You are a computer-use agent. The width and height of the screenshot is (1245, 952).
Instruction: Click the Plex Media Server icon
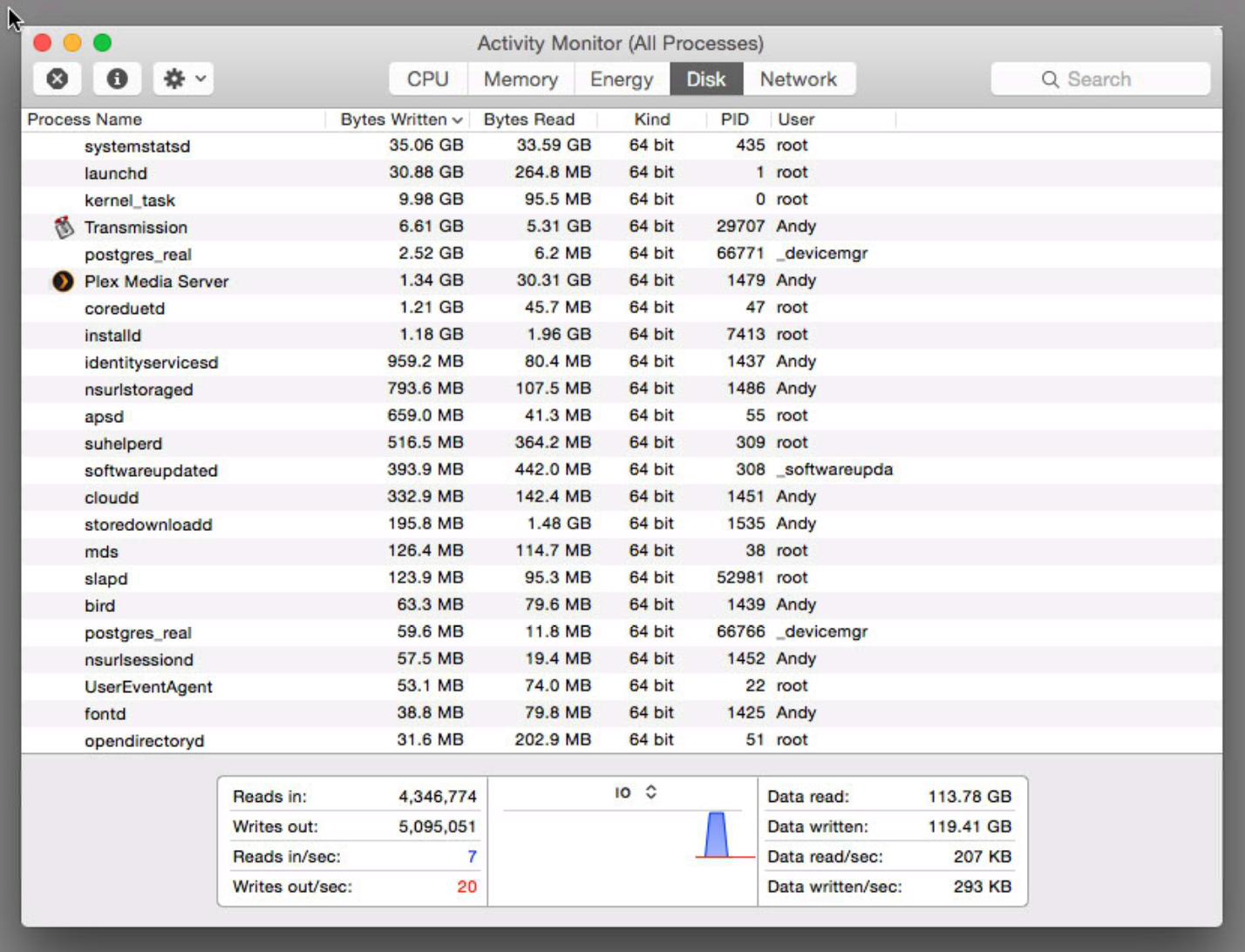63,282
